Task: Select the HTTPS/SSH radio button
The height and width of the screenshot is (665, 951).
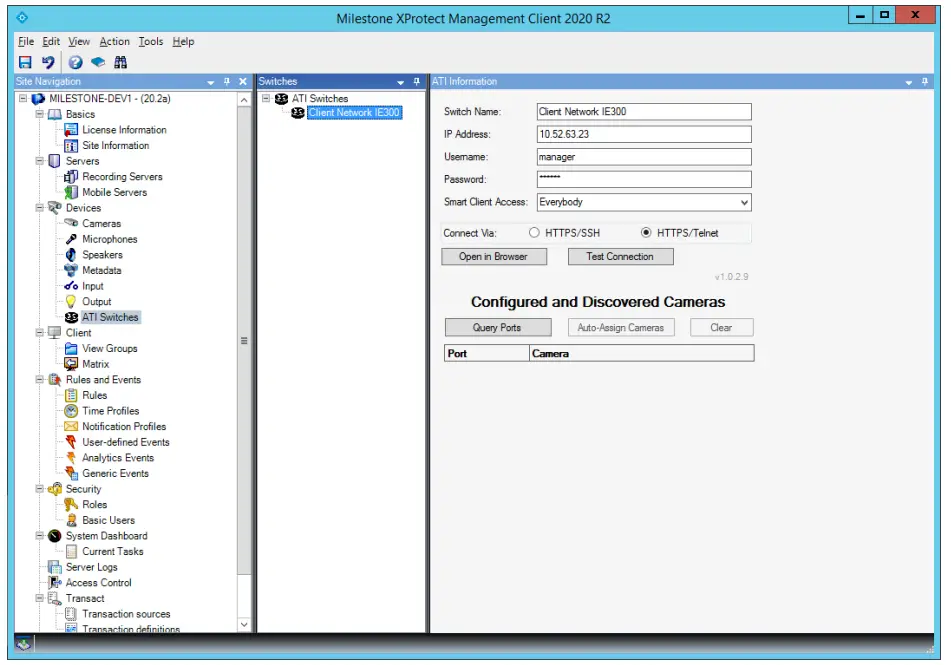Action: point(534,233)
